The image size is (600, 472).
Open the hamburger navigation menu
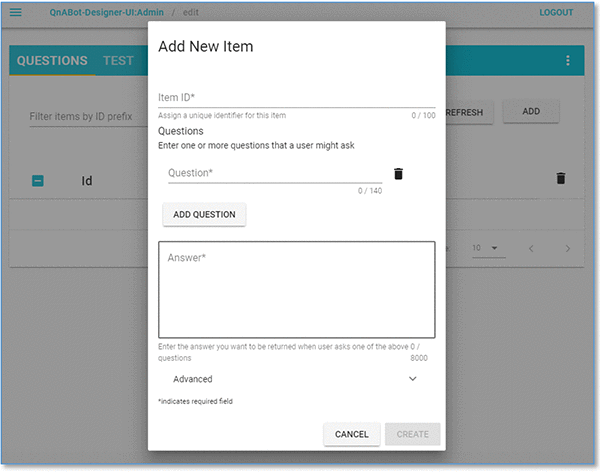point(15,12)
